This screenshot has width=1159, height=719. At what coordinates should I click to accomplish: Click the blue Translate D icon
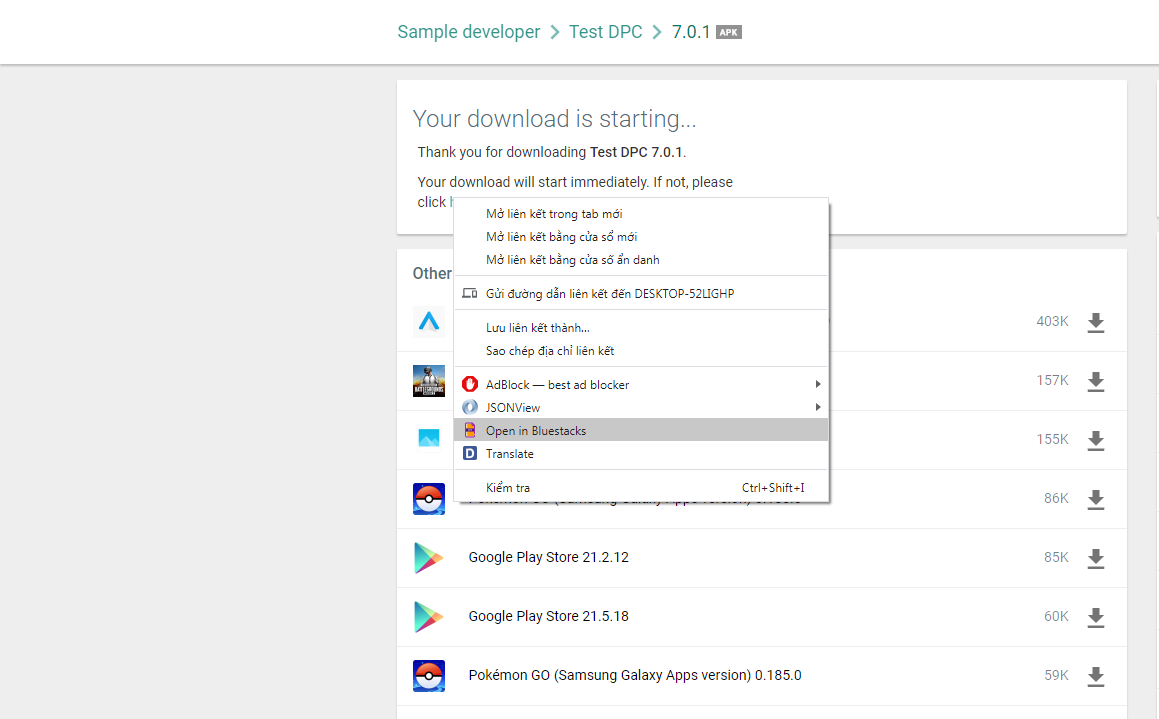tap(469, 453)
